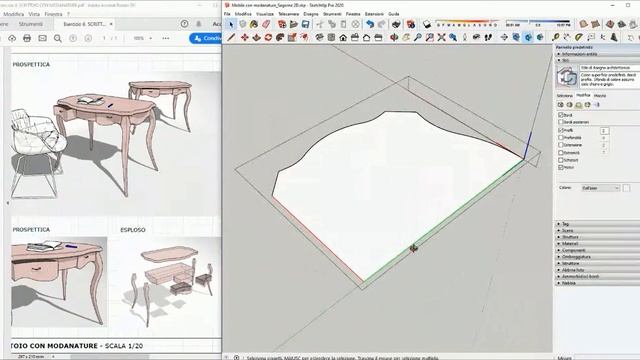The width and height of the screenshot is (640, 360).
Task: Activate the Rotate tool
Action: [268, 38]
